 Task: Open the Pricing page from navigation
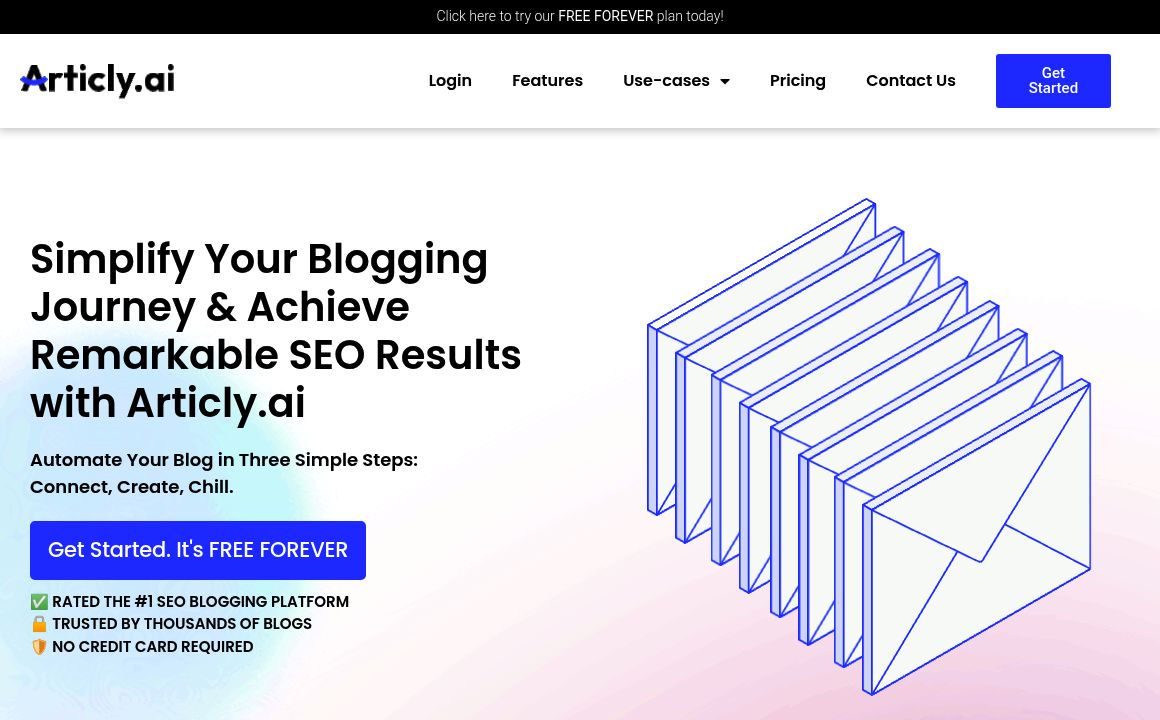coord(797,81)
